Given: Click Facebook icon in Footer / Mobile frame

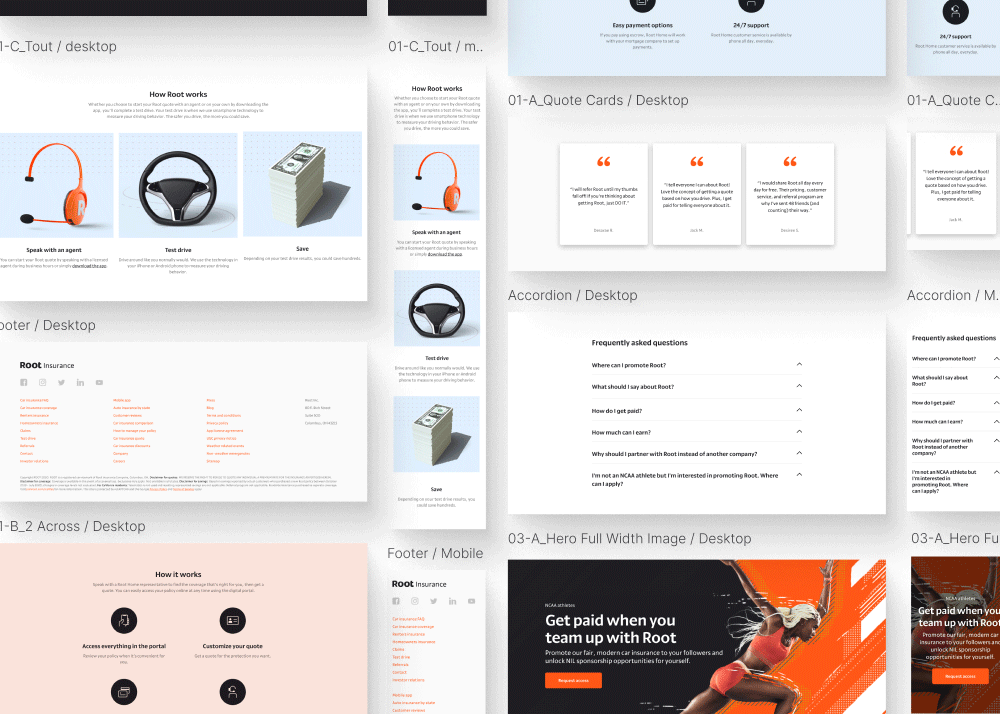Looking at the screenshot, I should 396,601.
